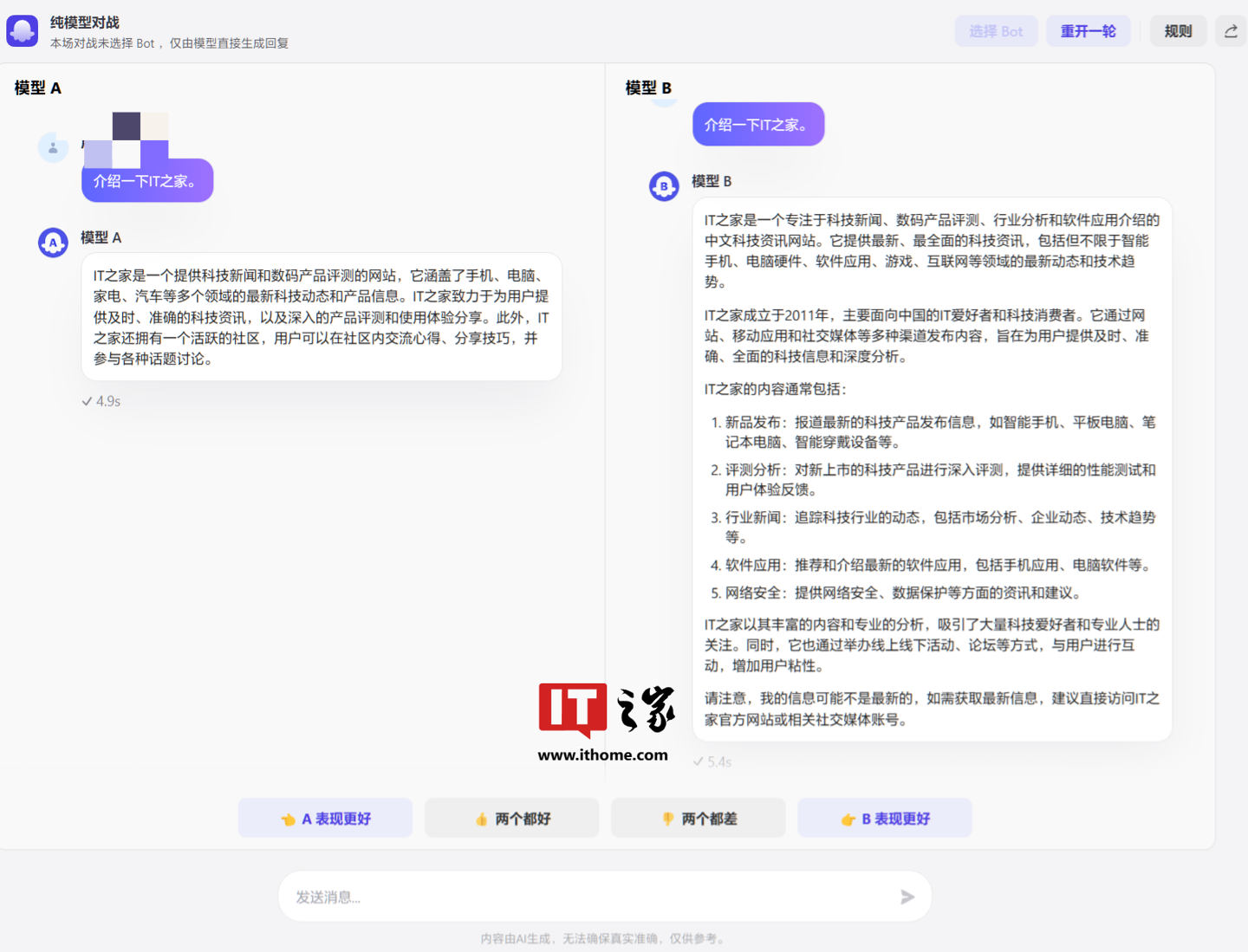Viewport: 1248px width, 952px height.
Task: Click the 模型 B panel heading
Action: click(x=648, y=87)
